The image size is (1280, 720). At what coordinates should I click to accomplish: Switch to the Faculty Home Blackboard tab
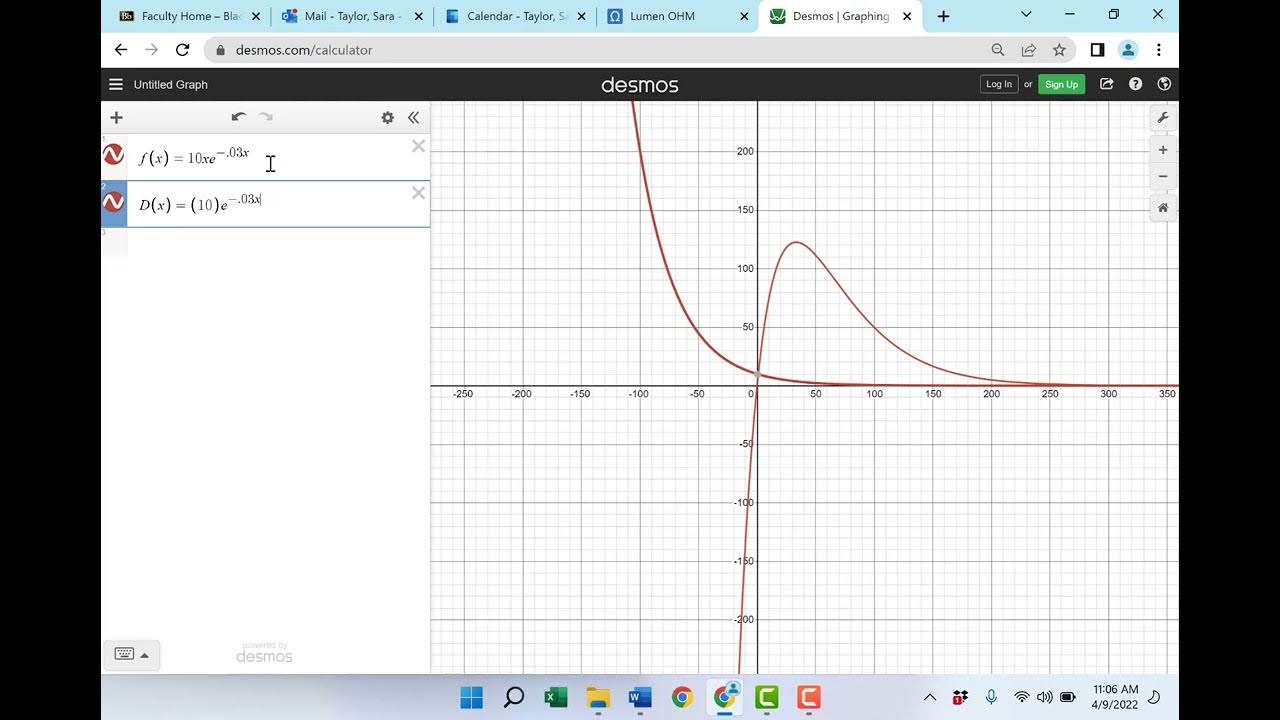click(x=190, y=16)
